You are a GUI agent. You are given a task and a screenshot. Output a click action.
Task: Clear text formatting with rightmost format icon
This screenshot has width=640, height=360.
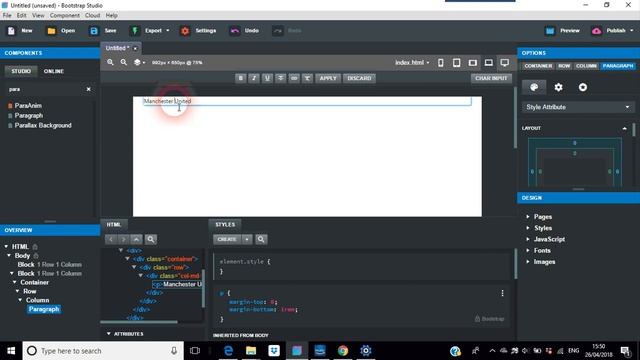click(307, 78)
